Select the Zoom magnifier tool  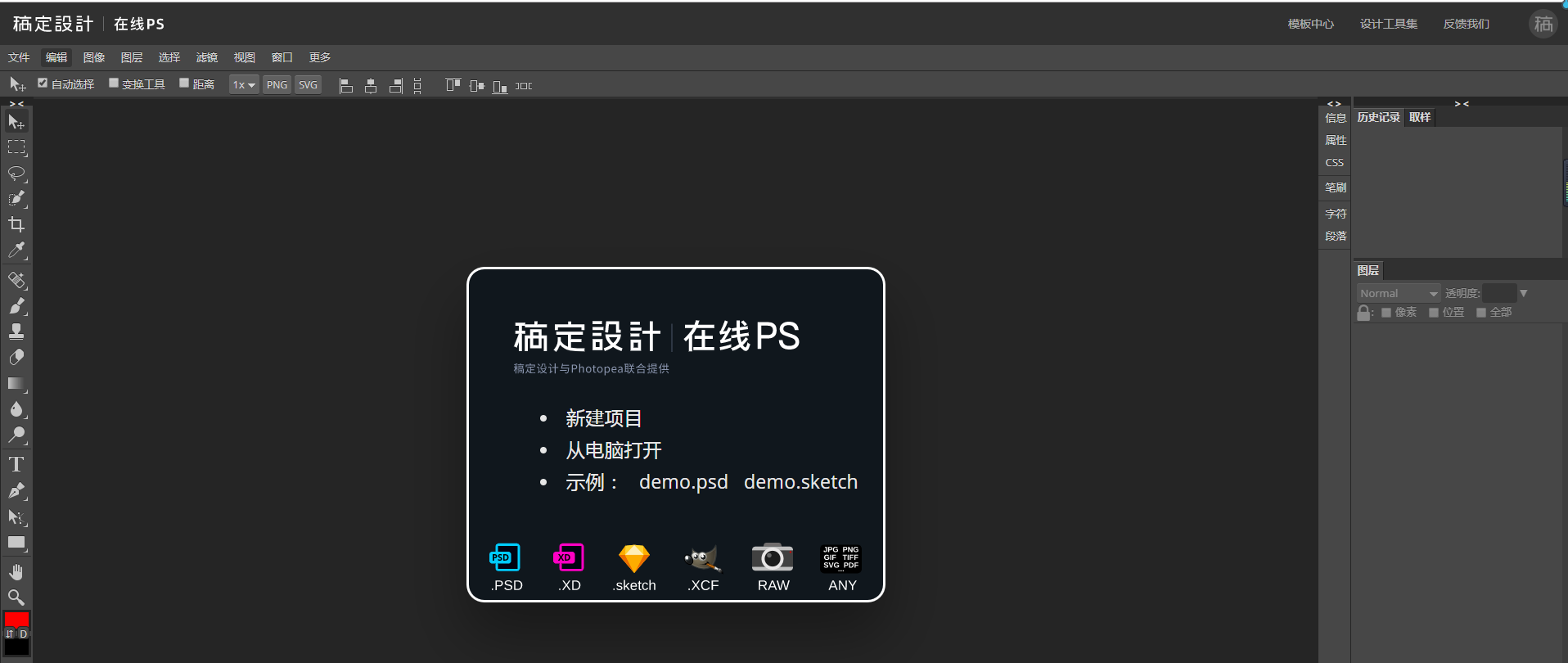click(16, 597)
